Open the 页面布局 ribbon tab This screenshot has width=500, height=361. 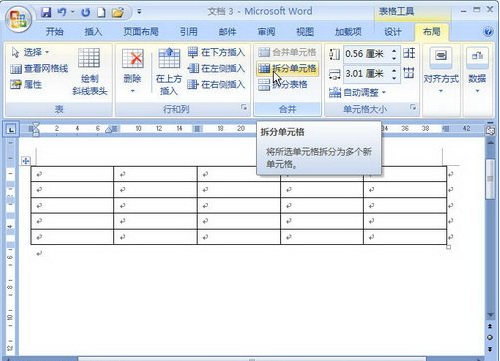click(x=141, y=32)
